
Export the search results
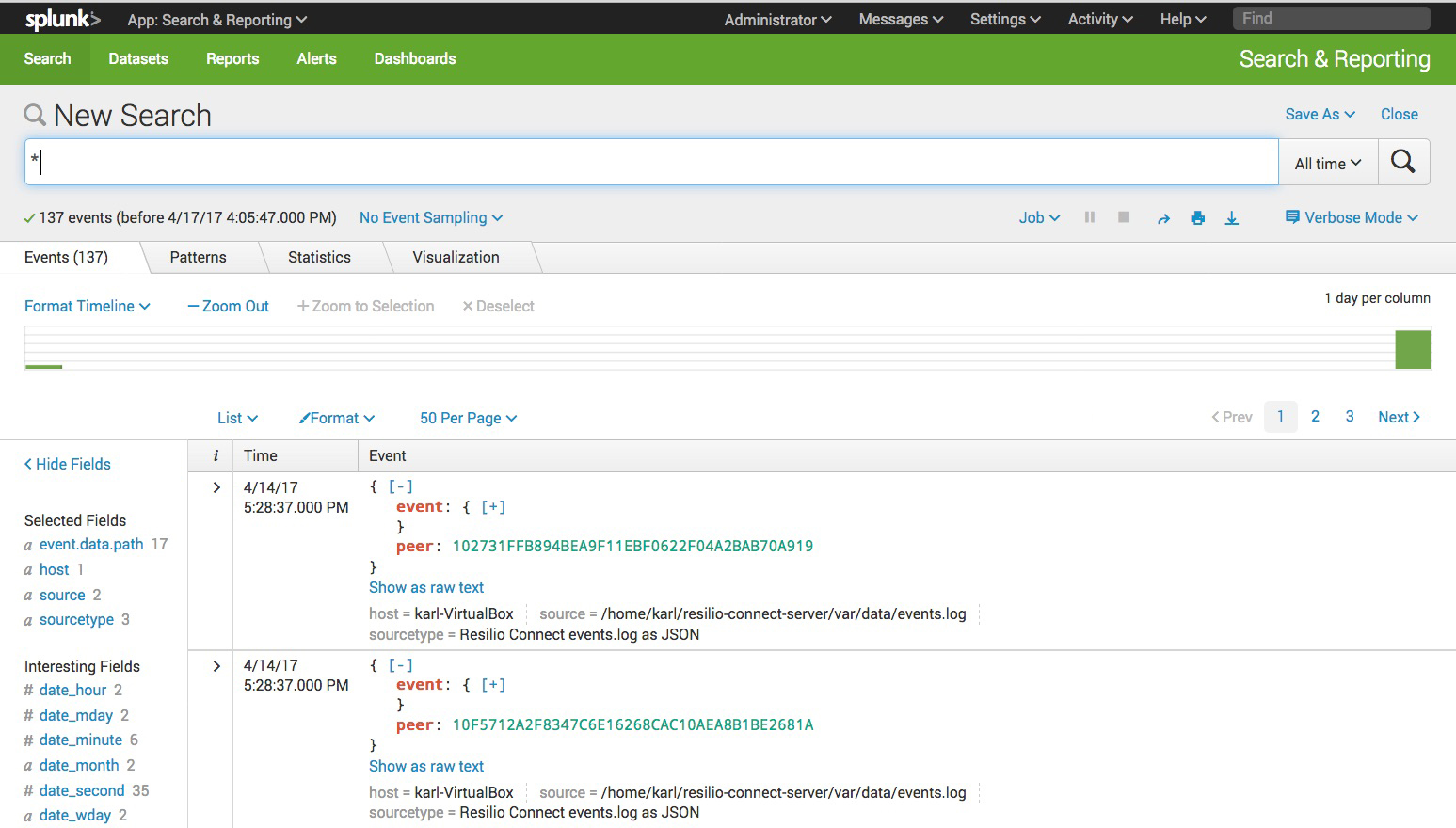click(1232, 217)
